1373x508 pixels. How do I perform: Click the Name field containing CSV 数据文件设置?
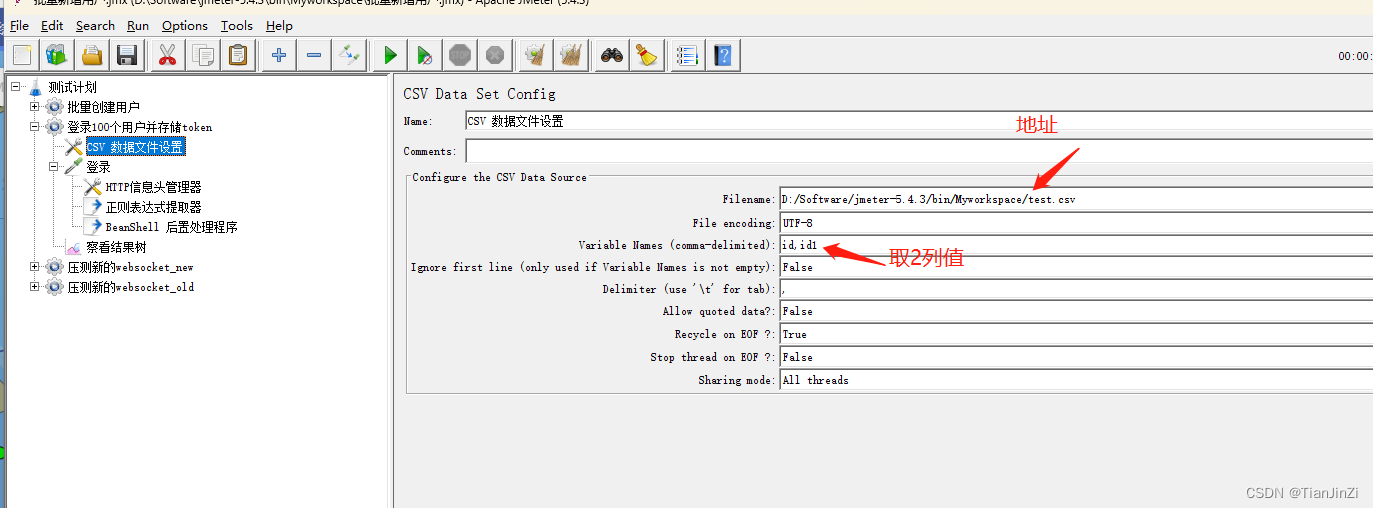919,121
